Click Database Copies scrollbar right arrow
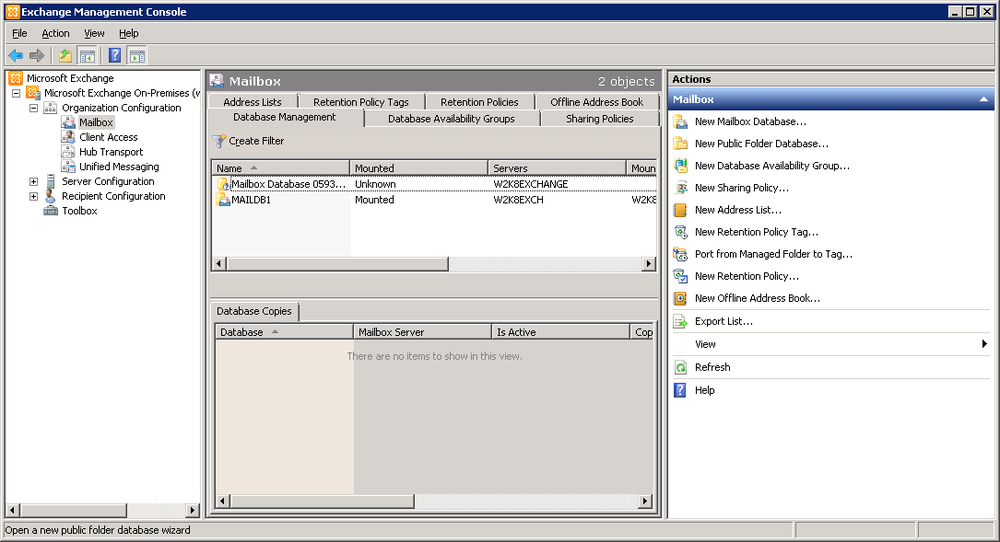 click(x=645, y=501)
